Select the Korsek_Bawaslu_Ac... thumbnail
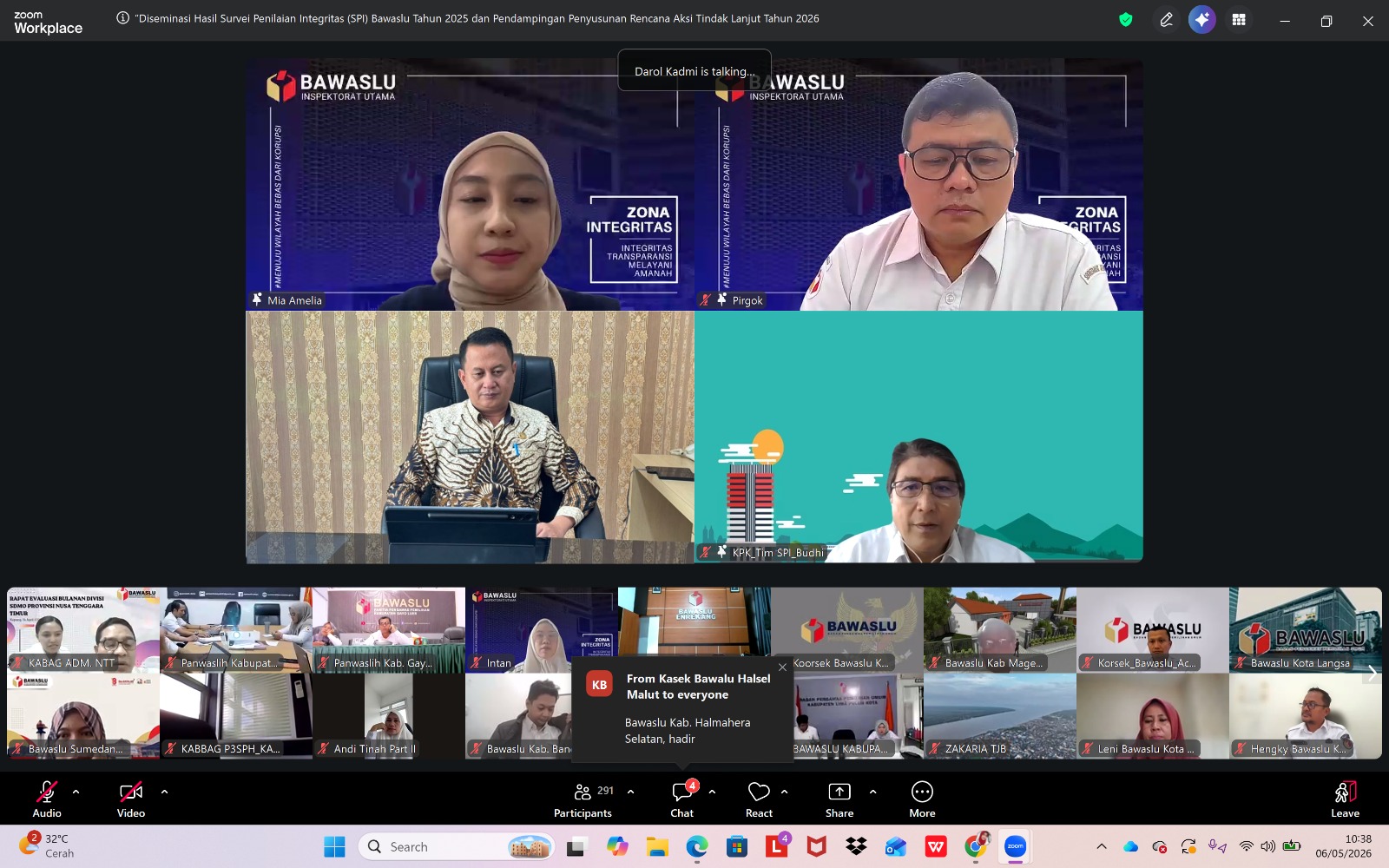This screenshot has height=868, width=1389. coord(1153,630)
